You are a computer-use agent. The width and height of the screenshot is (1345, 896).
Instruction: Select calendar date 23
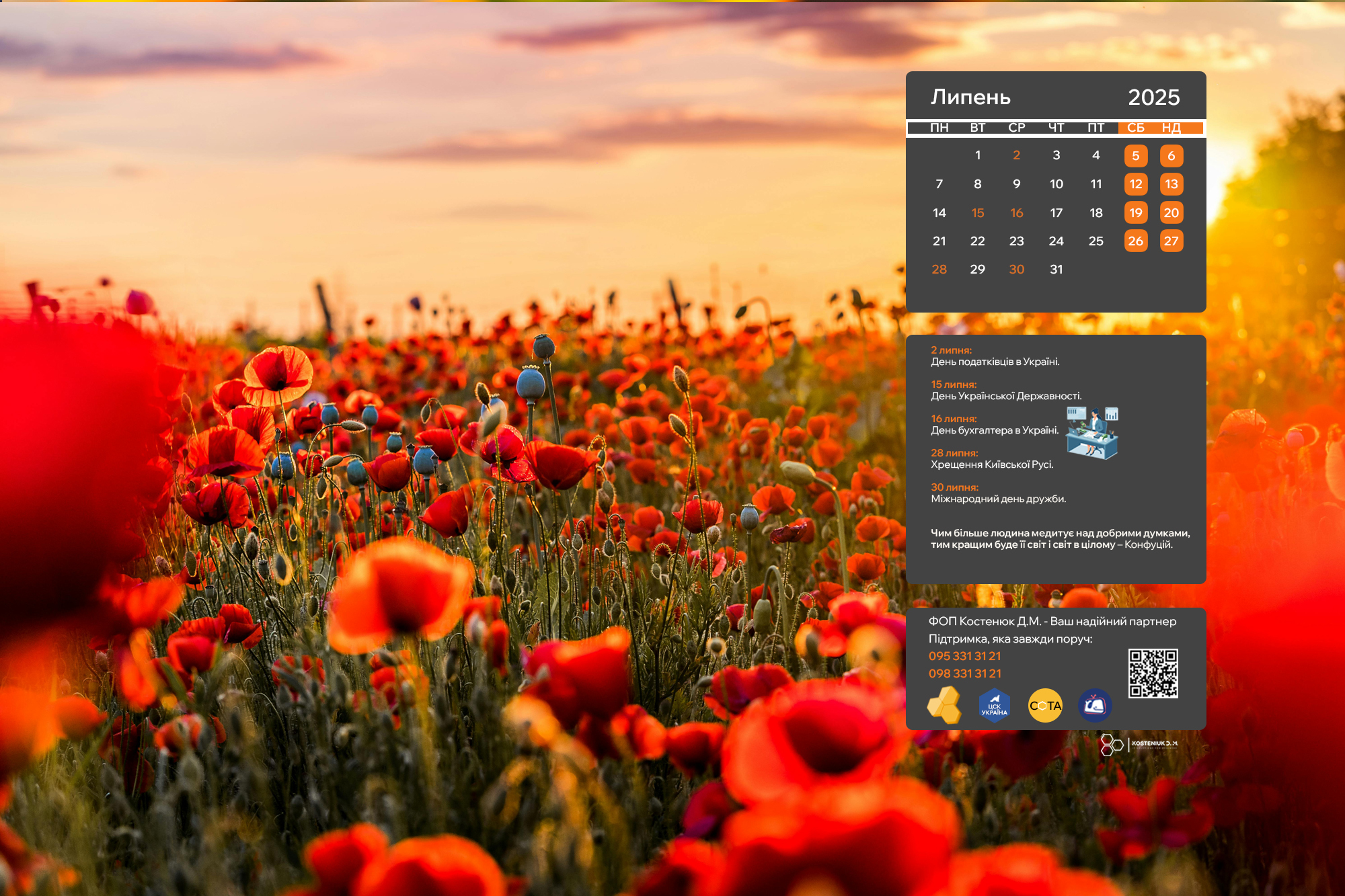[x=1017, y=241]
